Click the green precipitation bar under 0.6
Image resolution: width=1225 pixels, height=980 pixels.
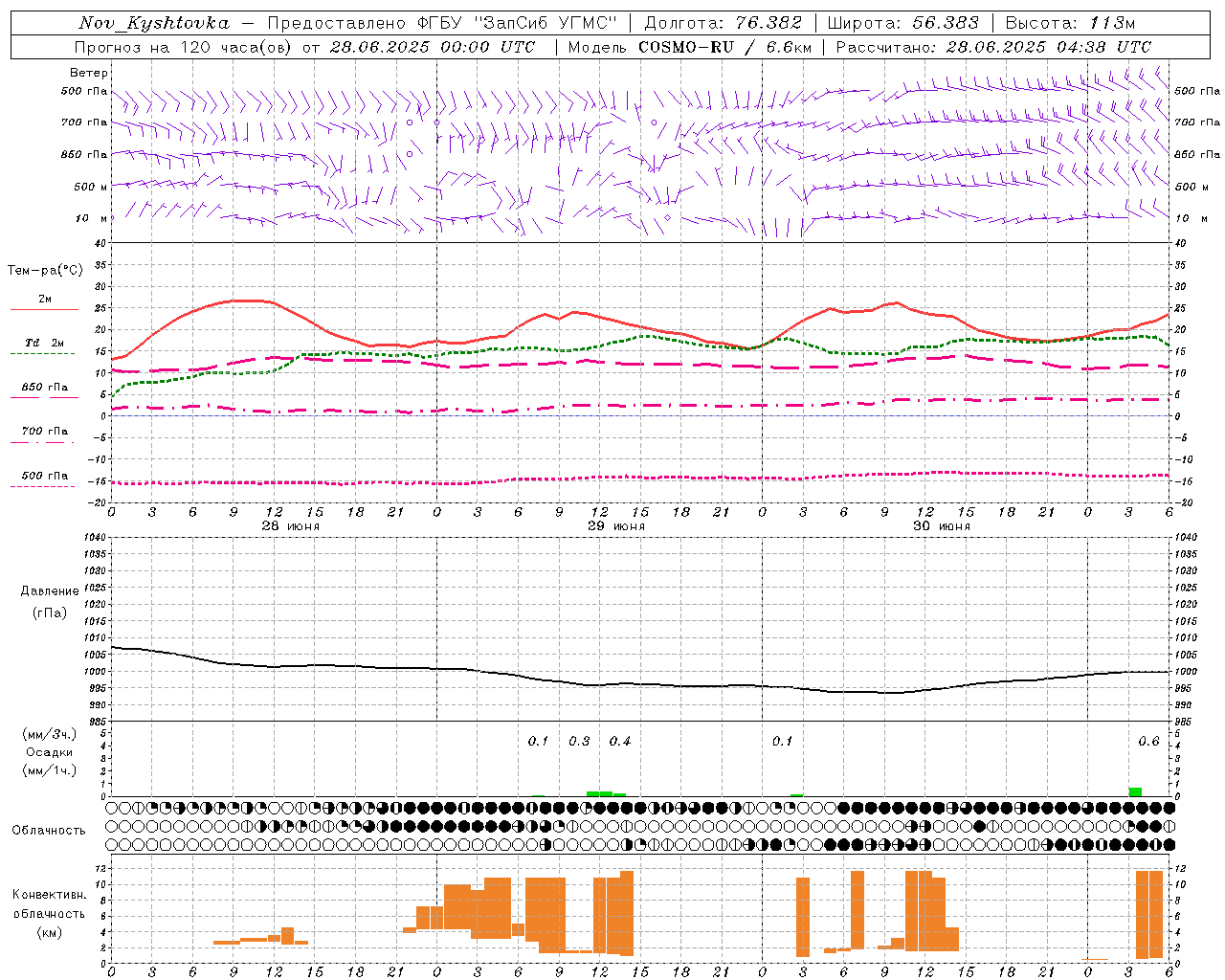coord(1135,791)
